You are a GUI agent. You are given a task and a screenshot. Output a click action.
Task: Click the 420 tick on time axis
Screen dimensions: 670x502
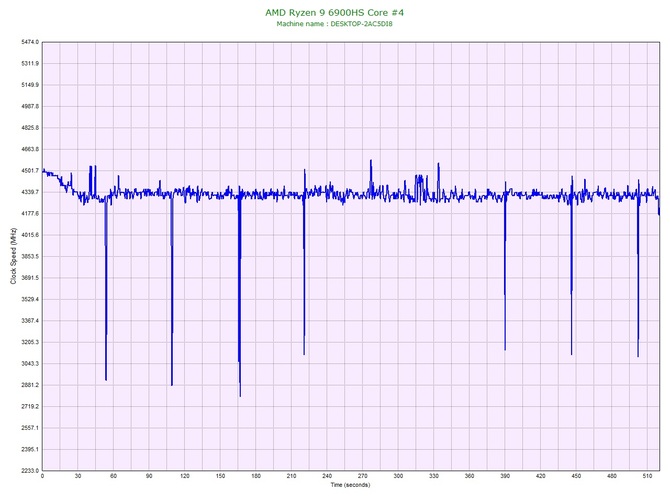[541, 476]
